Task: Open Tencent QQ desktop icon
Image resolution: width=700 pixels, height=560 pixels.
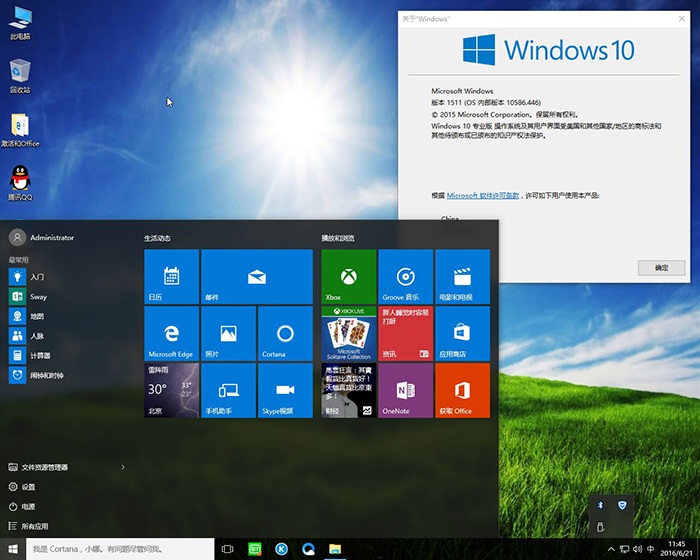Action: pyautogui.click(x=20, y=182)
